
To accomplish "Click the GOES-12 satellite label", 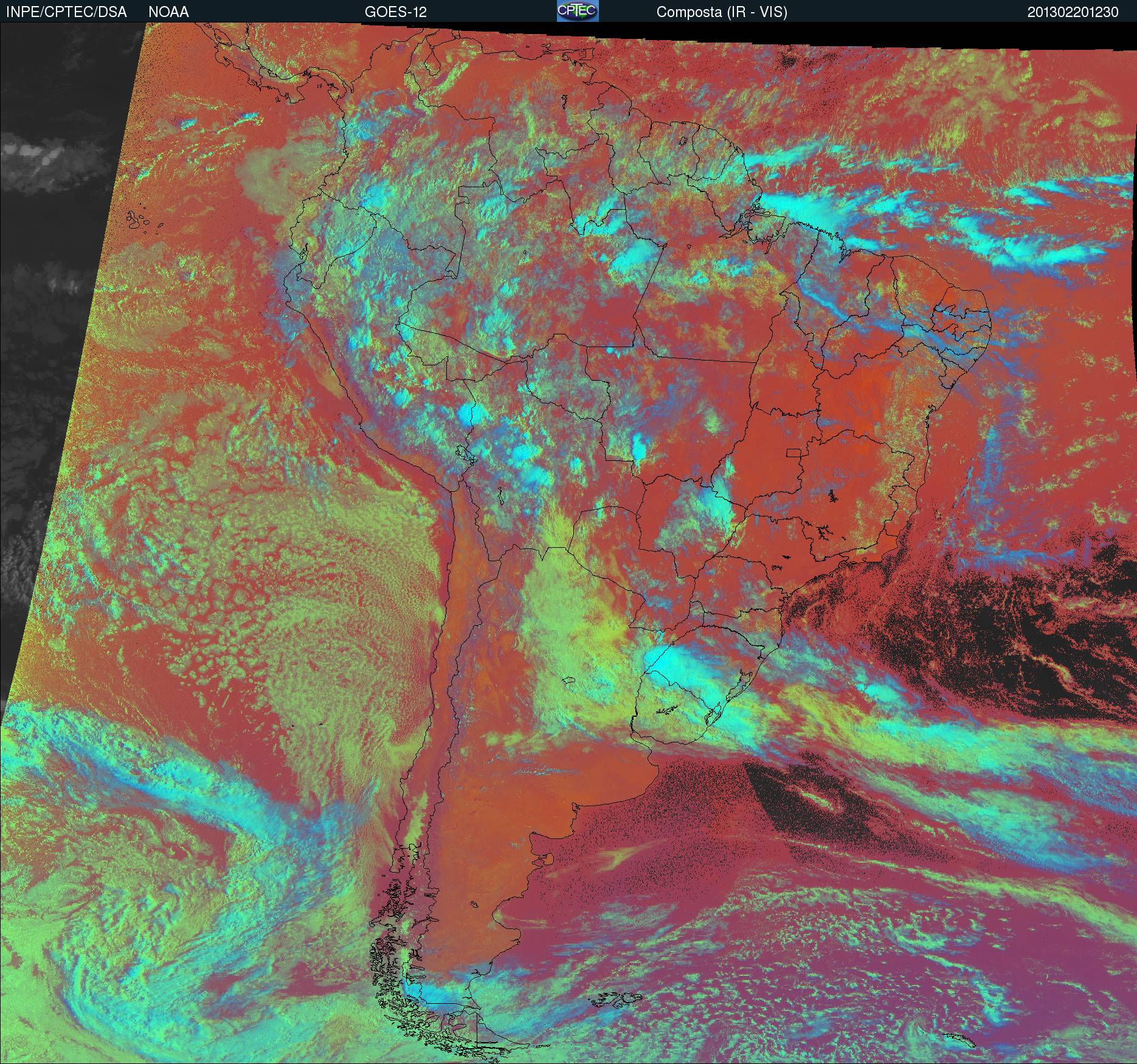I will 395,12.
